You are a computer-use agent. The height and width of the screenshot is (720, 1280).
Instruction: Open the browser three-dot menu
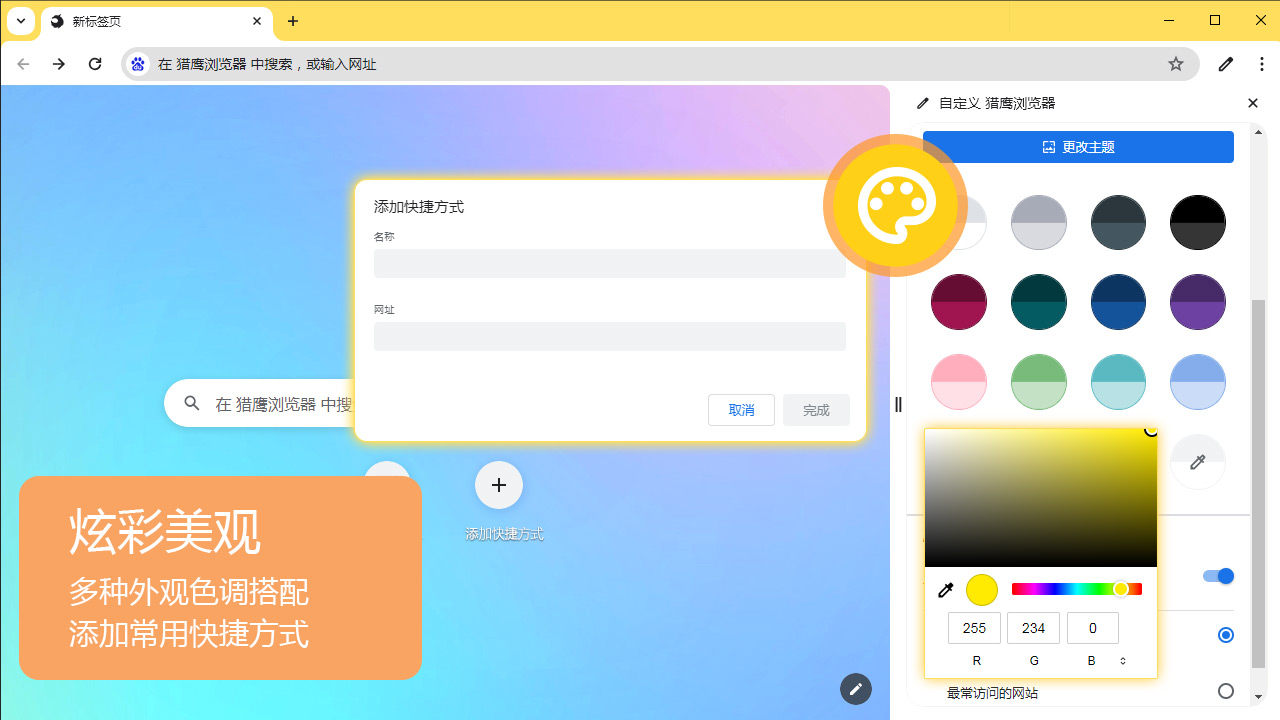pyautogui.click(x=1264, y=64)
